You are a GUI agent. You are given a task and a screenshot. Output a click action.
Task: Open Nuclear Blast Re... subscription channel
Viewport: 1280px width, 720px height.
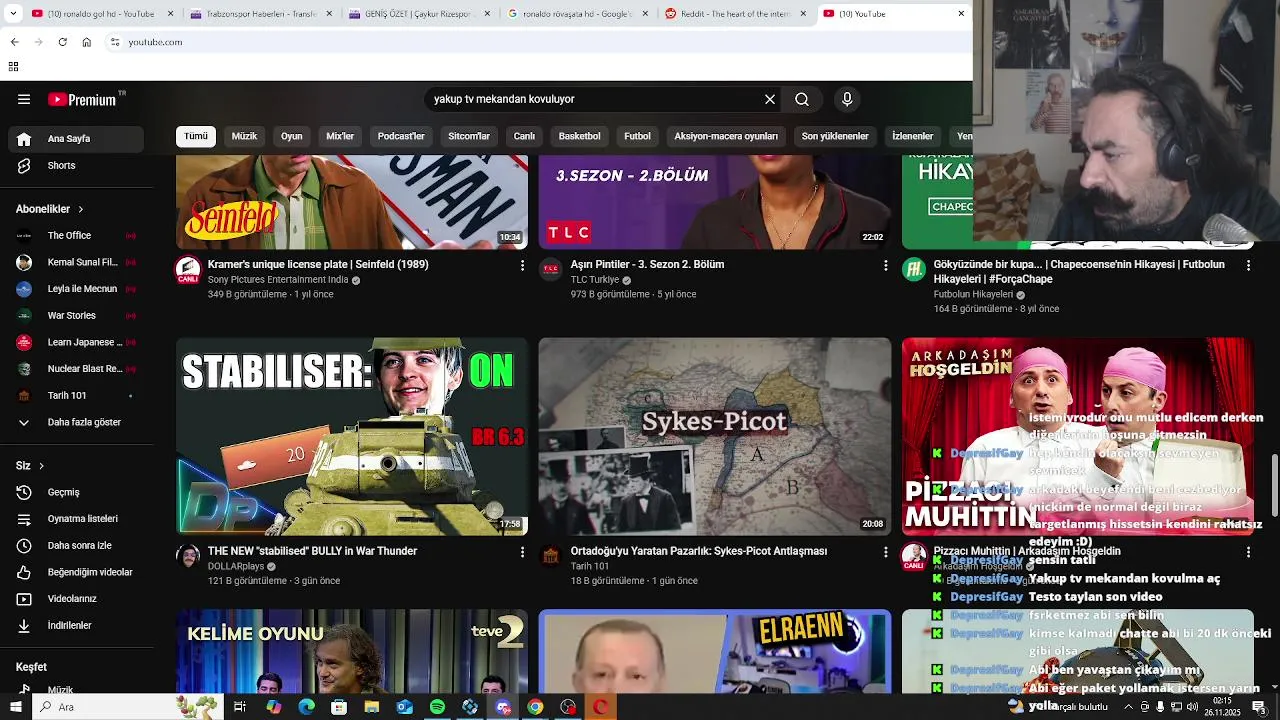point(76,369)
